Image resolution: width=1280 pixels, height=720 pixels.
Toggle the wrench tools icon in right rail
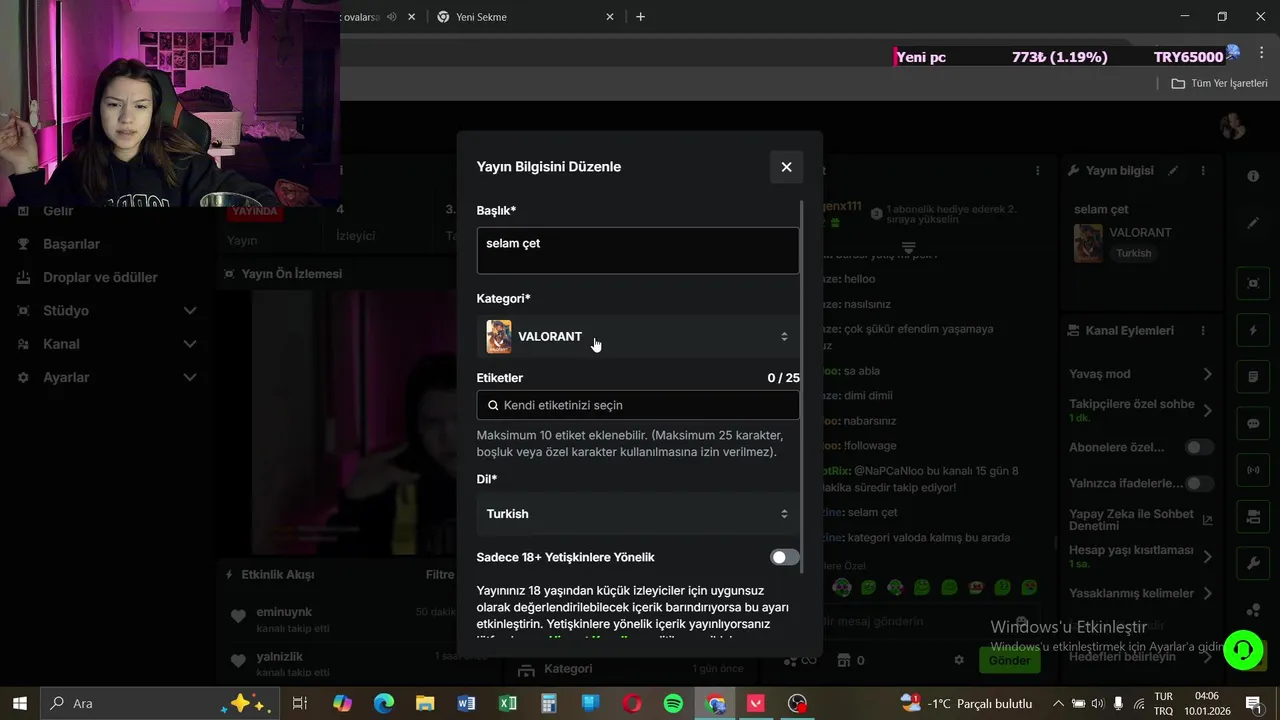[x=1253, y=564]
